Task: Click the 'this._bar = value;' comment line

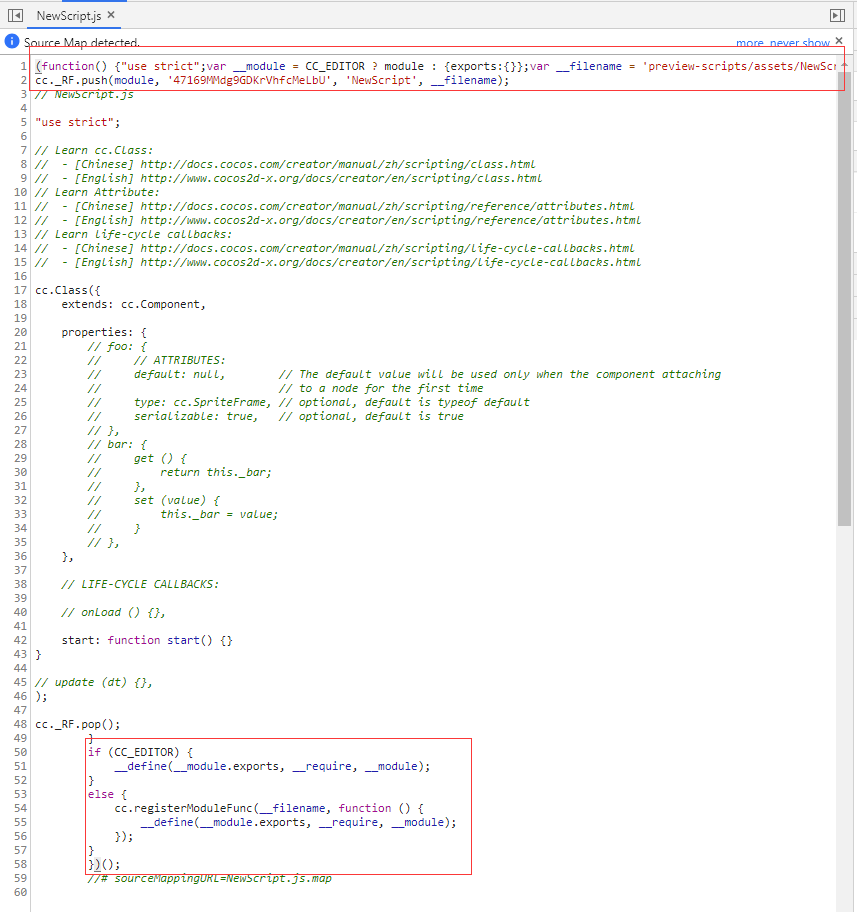Action: tap(219, 514)
